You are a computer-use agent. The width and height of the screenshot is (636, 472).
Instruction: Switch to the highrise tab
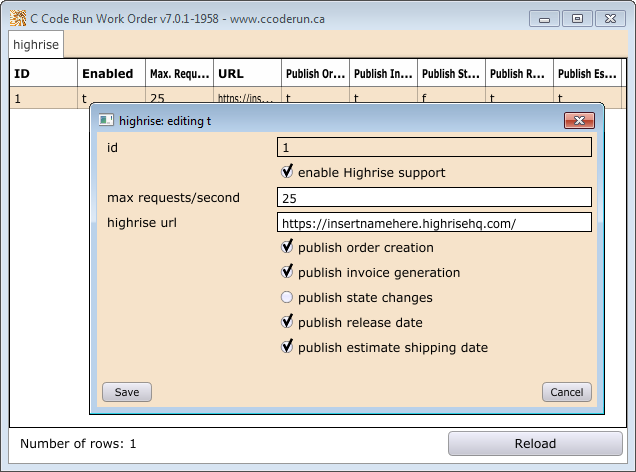37,46
